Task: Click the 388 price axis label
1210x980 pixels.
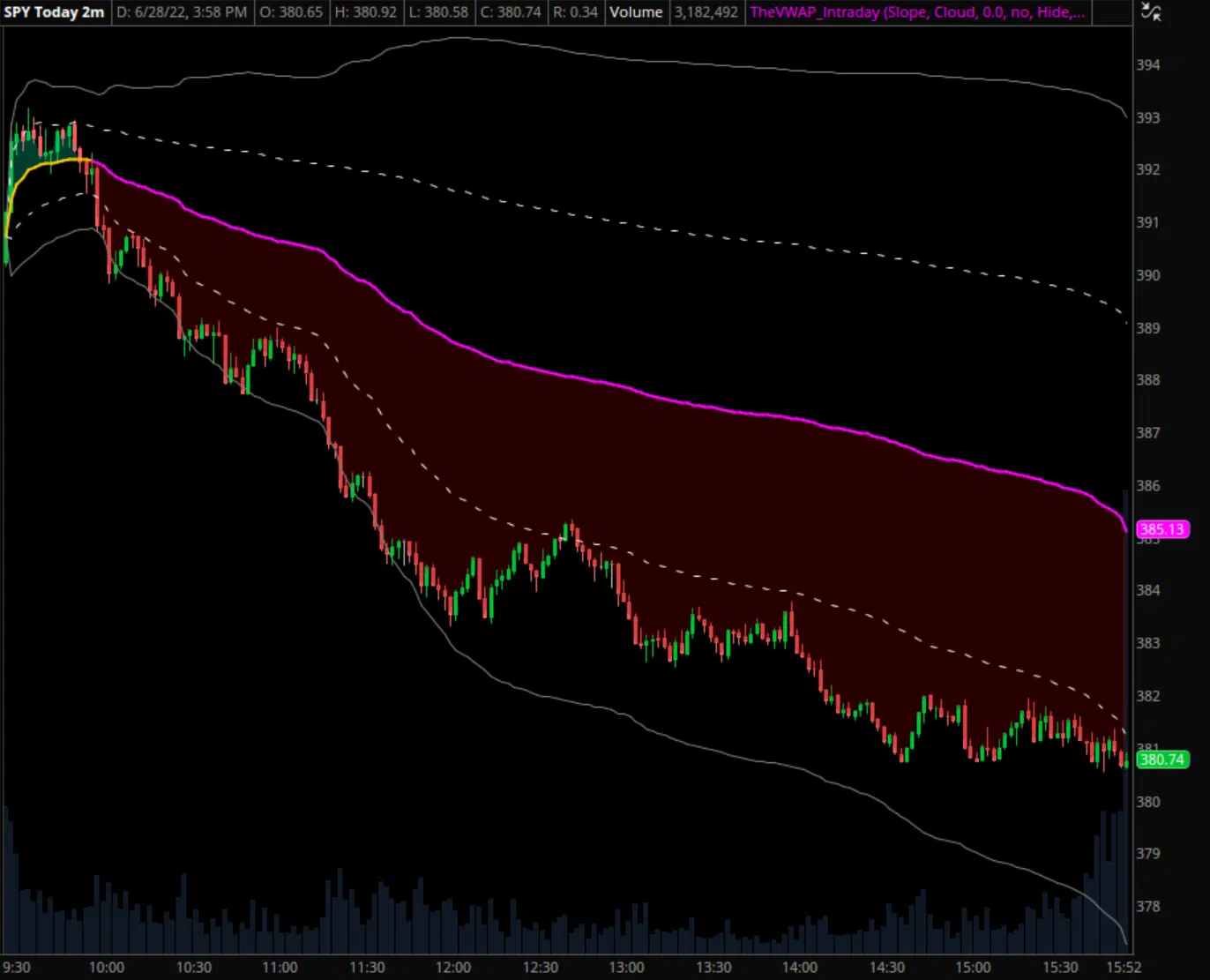Action: (x=1148, y=380)
